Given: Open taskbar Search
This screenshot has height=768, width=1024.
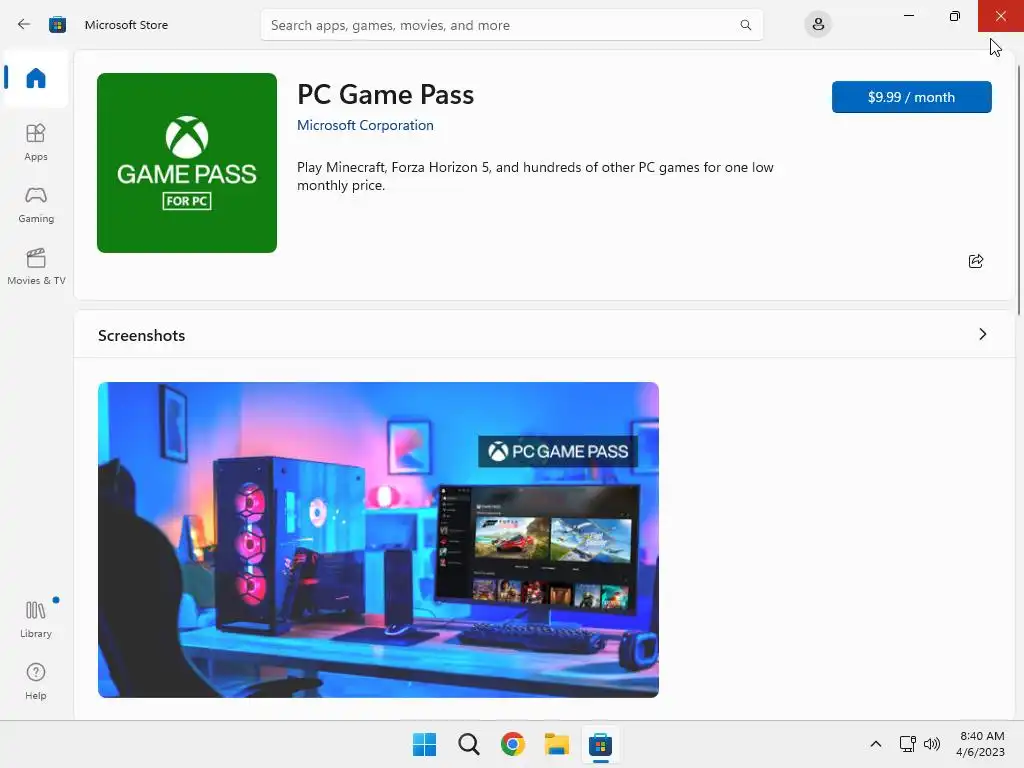Looking at the screenshot, I should pos(469,744).
